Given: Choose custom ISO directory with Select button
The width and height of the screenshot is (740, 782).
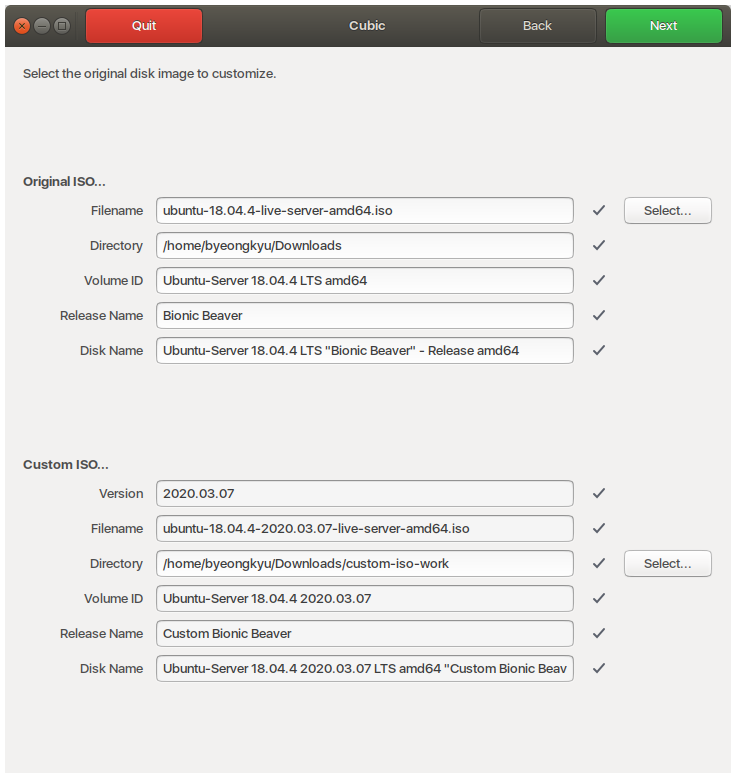Looking at the screenshot, I should (667, 564).
